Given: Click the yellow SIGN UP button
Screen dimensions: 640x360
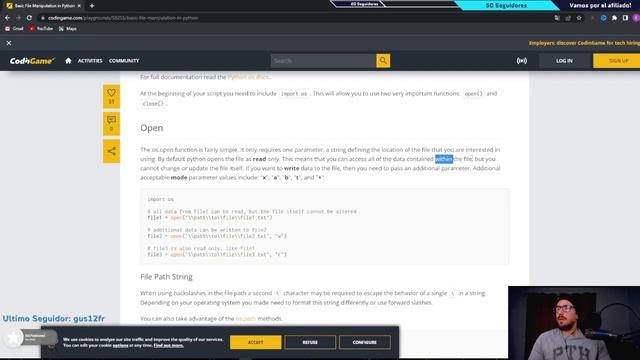Looking at the screenshot, I should tap(617, 61).
